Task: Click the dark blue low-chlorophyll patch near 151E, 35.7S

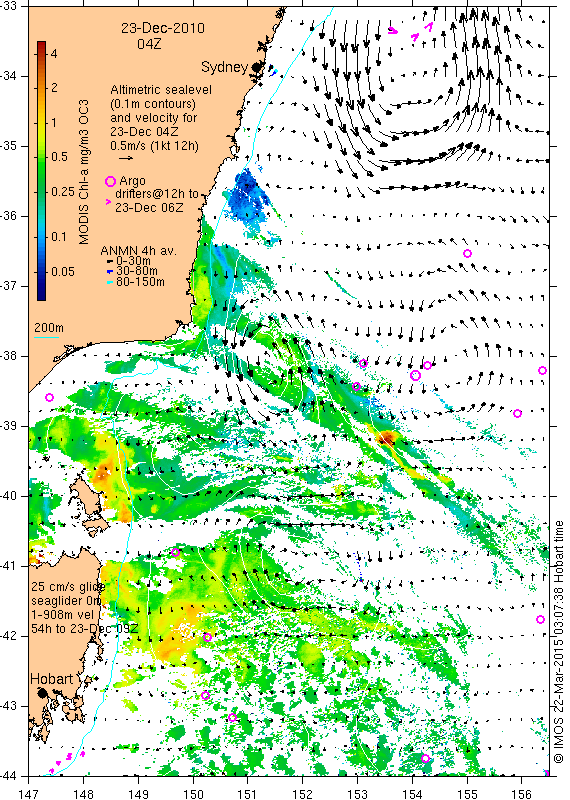Action: [248, 196]
